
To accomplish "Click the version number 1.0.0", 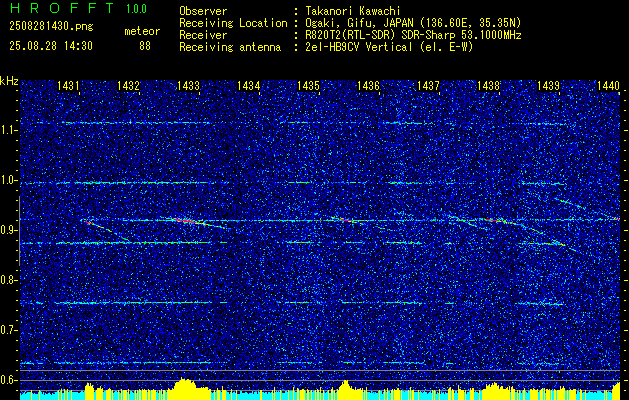I will point(136,8).
